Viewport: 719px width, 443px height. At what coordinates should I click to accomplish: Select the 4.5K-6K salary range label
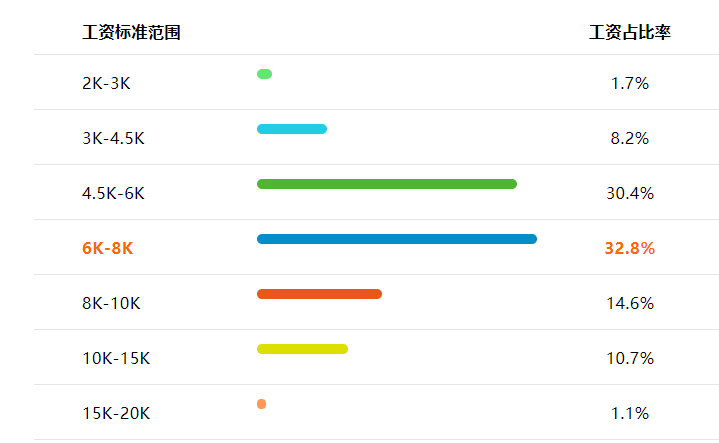coord(113,194)
